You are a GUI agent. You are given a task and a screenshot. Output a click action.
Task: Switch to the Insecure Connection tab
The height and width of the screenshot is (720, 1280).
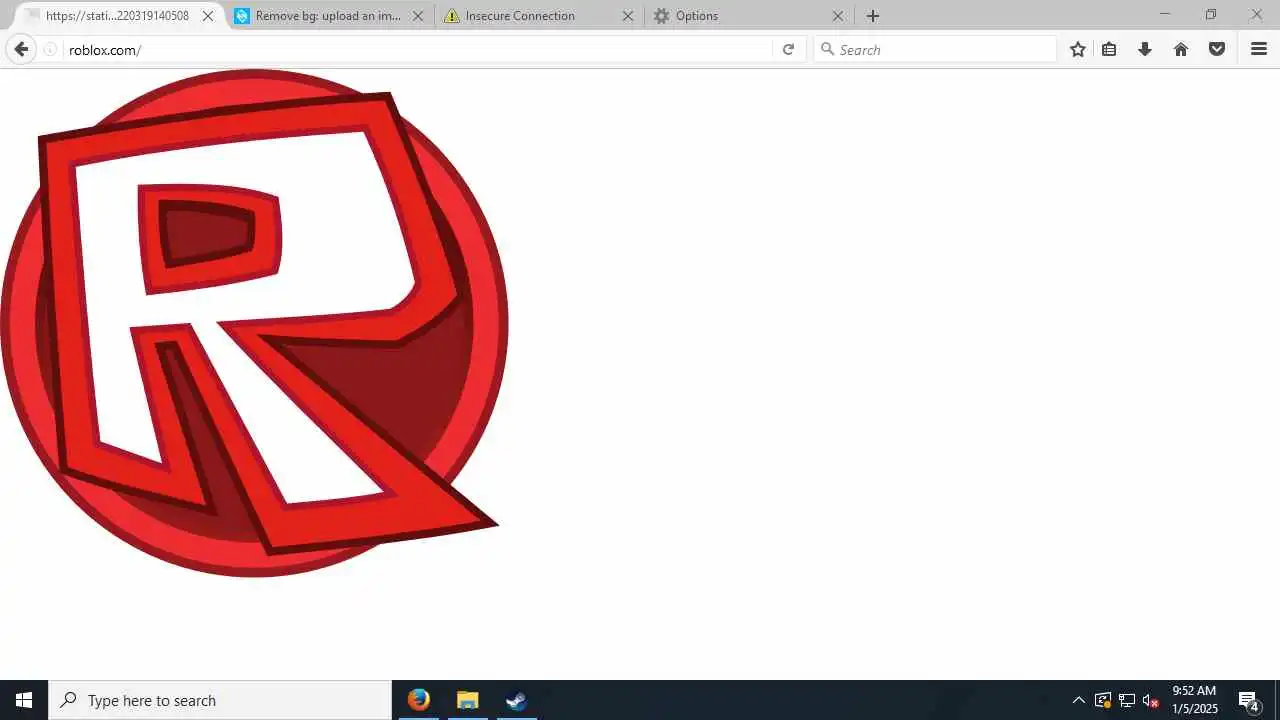[x=540, y=16]
